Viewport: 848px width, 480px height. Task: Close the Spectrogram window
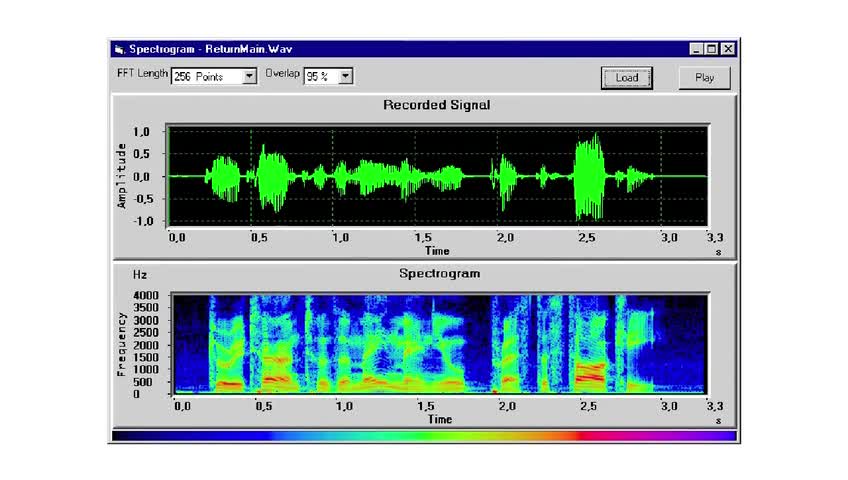(x=728, y=49)
